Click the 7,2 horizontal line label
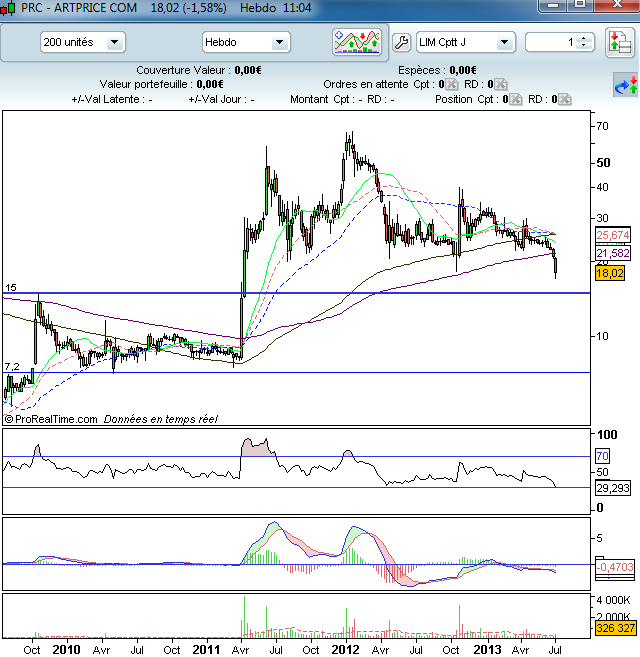Viewport: 640px width, 657px height. 12,367
